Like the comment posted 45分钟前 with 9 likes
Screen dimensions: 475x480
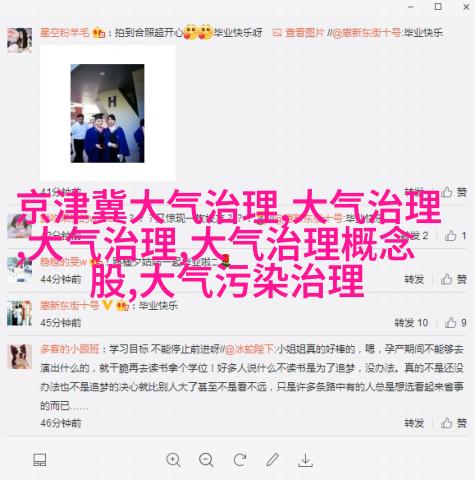tap(455, 323)
